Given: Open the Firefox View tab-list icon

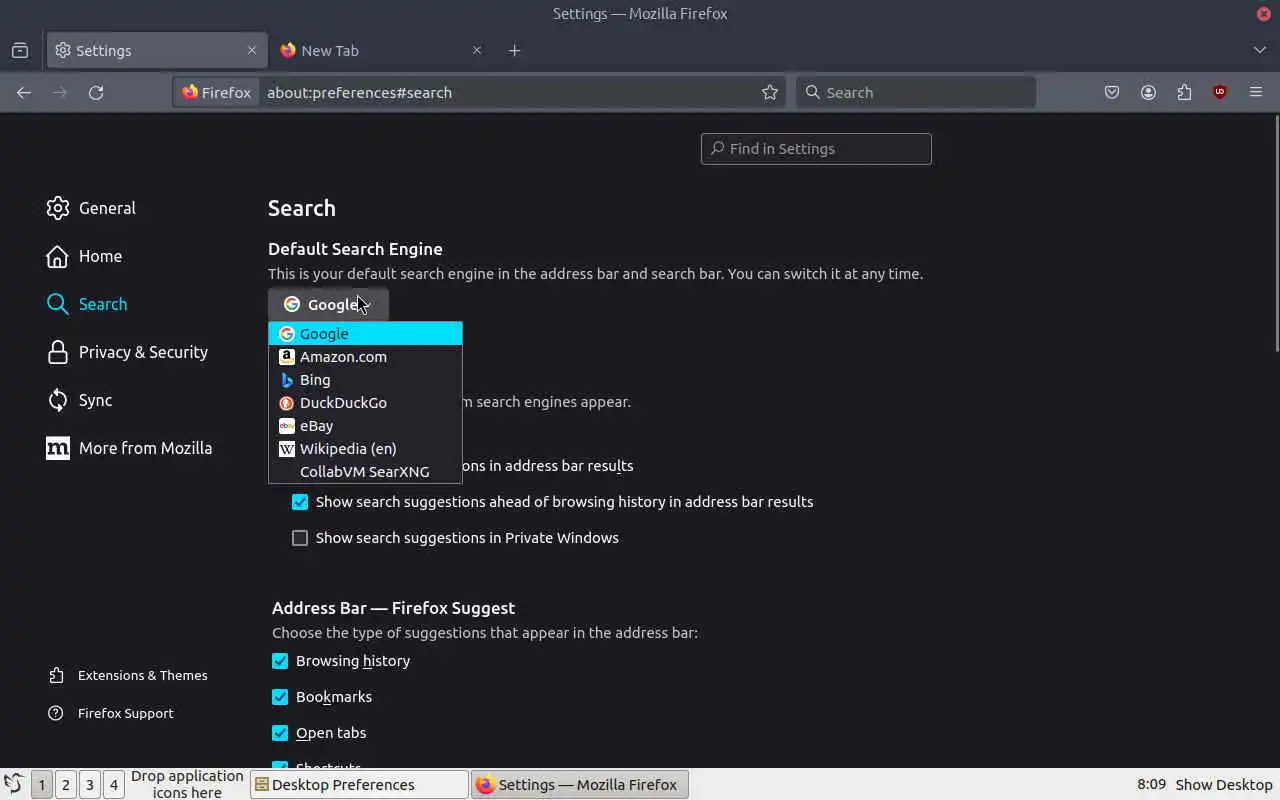Looking at the screenshot, I should (20, 50).
